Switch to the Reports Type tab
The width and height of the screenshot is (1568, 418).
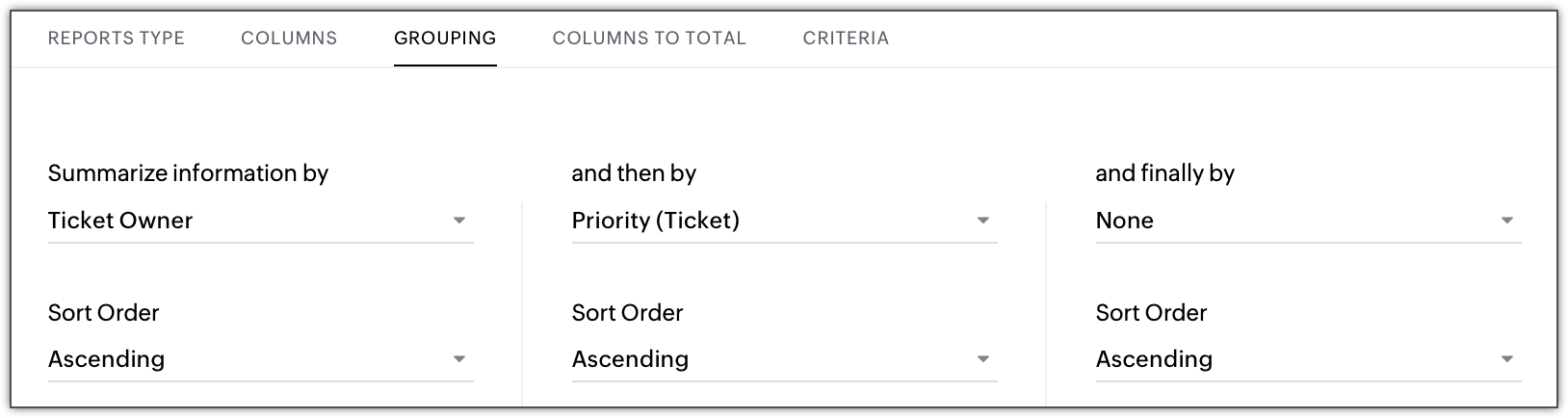(x=116, y=39)
